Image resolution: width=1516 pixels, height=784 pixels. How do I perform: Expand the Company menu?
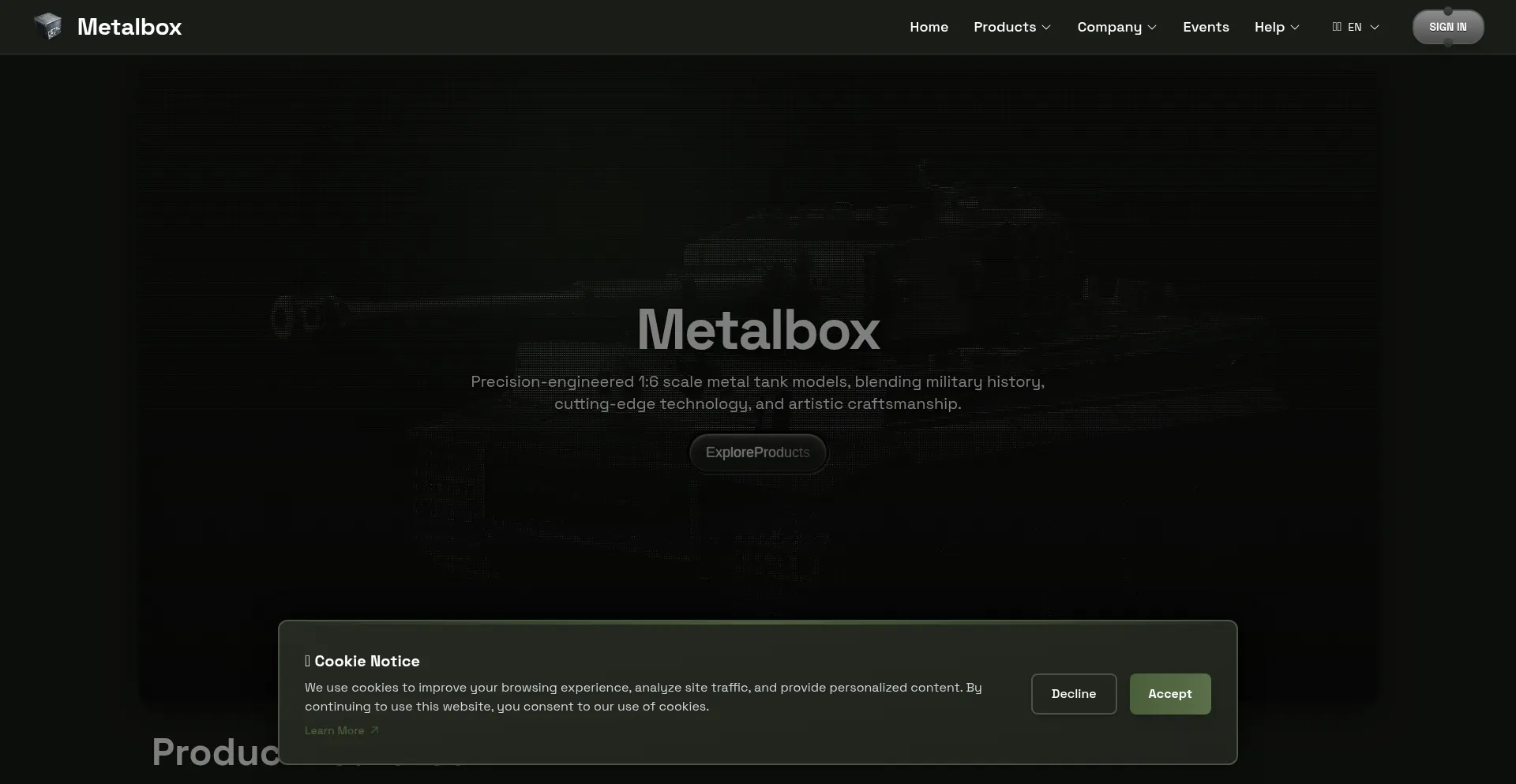[x=1116, y=27]
